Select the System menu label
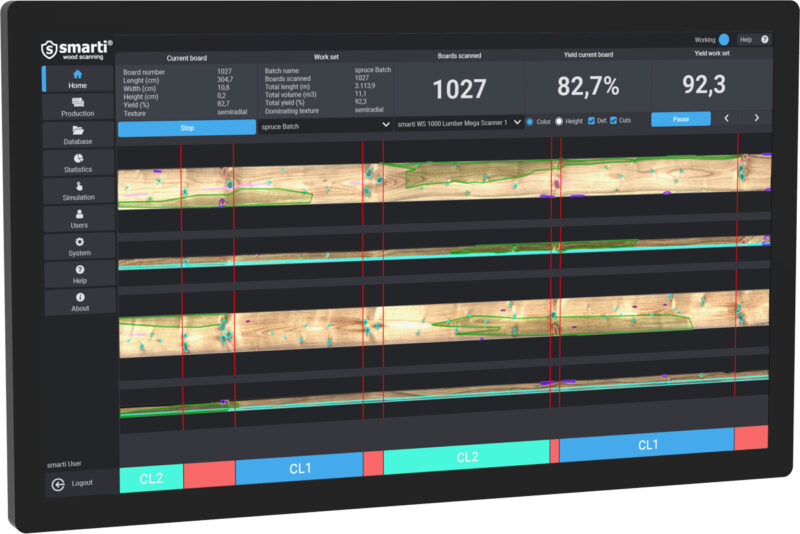This screenshot has height=534, width=800. pos(80,253)
